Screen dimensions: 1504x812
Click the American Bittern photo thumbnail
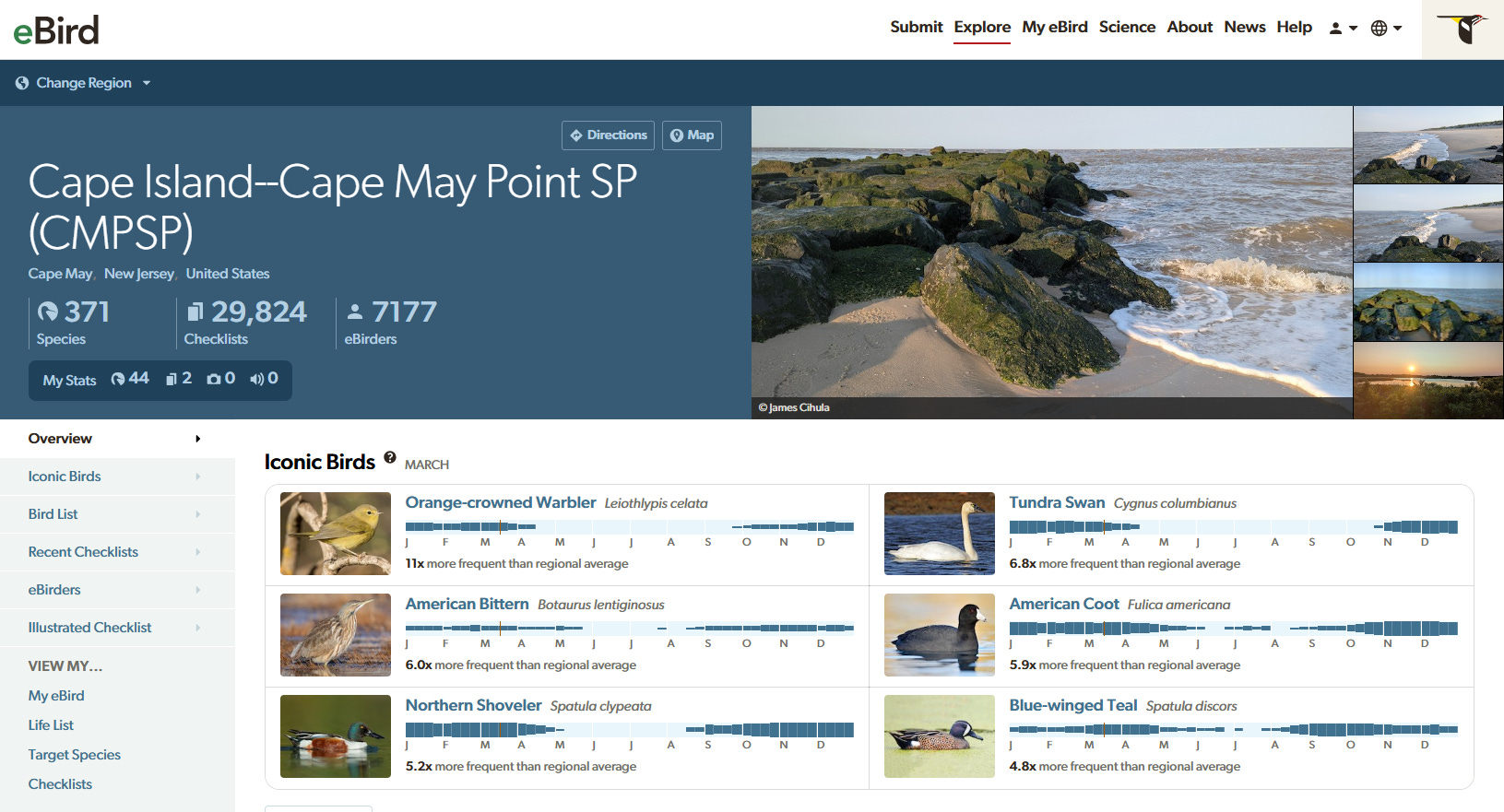coord(336,635)
